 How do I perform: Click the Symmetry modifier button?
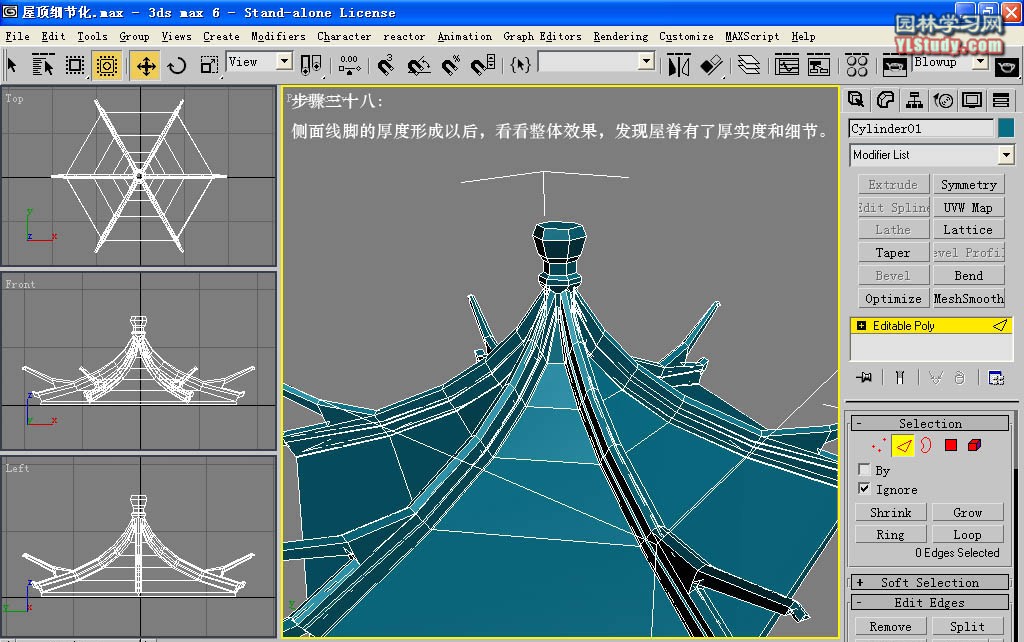(968, 185)
